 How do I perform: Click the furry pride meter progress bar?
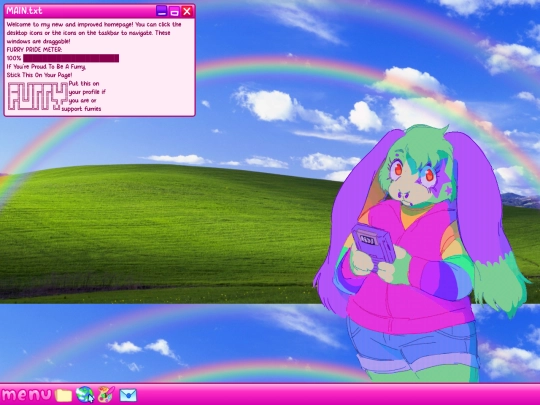click(71, 58)
